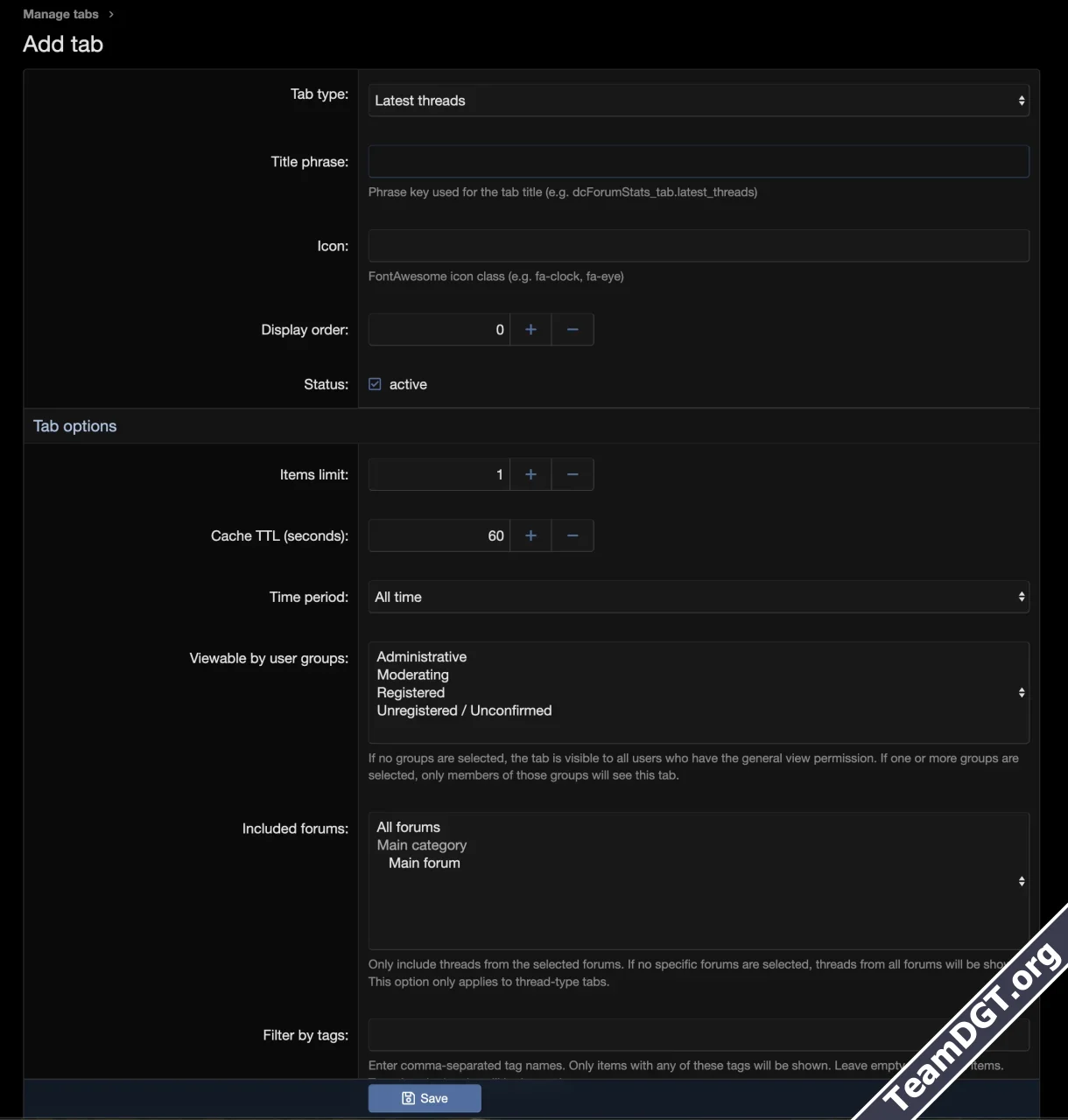Select Main forum in Included forums
The width and height of the screenshot is (1068, 1120).
pyautogui.click(x=425, y=863)
